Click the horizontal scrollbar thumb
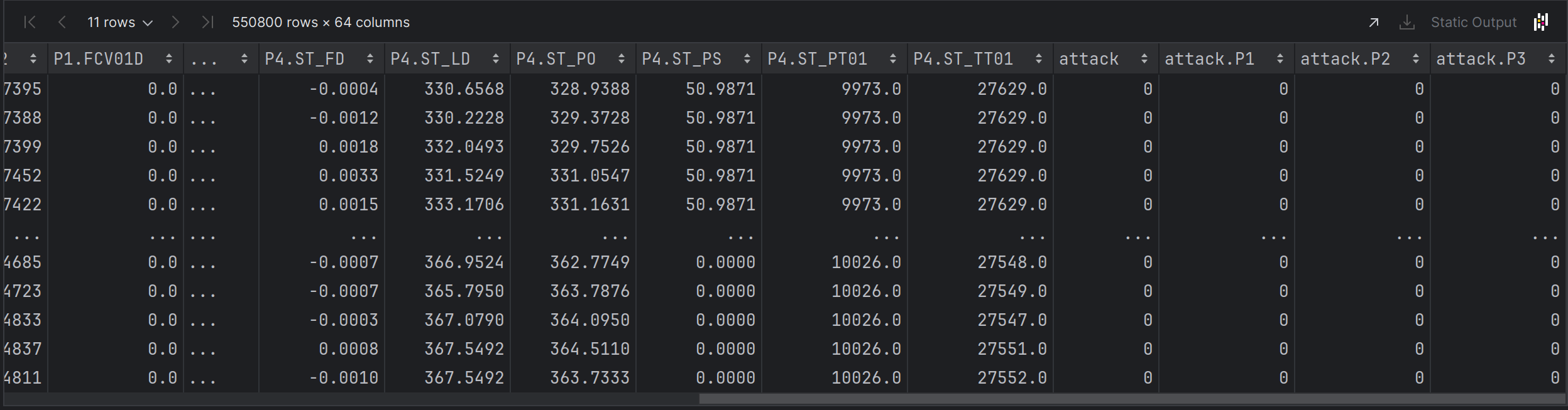Viewport: 1568px width, 410px height. (x=1132, y=399)
